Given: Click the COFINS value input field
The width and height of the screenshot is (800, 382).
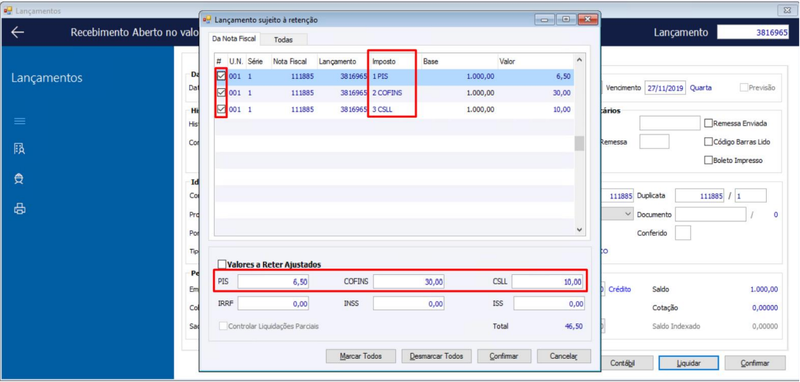Looking at the screenshot, I should [x=409, y=282].
